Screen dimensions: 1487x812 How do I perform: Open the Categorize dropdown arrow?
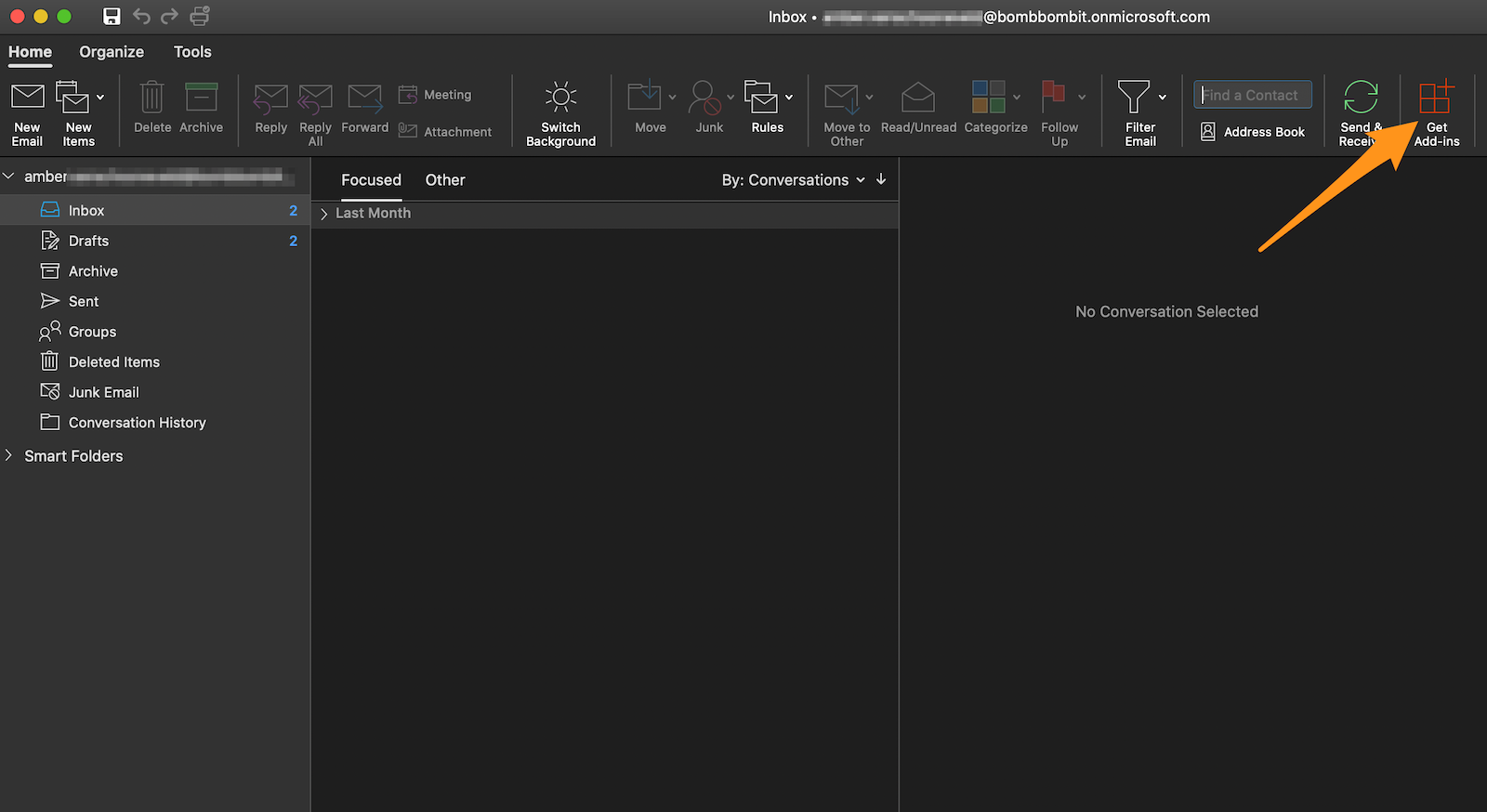pyautogui.click(x=1017, y=97)
